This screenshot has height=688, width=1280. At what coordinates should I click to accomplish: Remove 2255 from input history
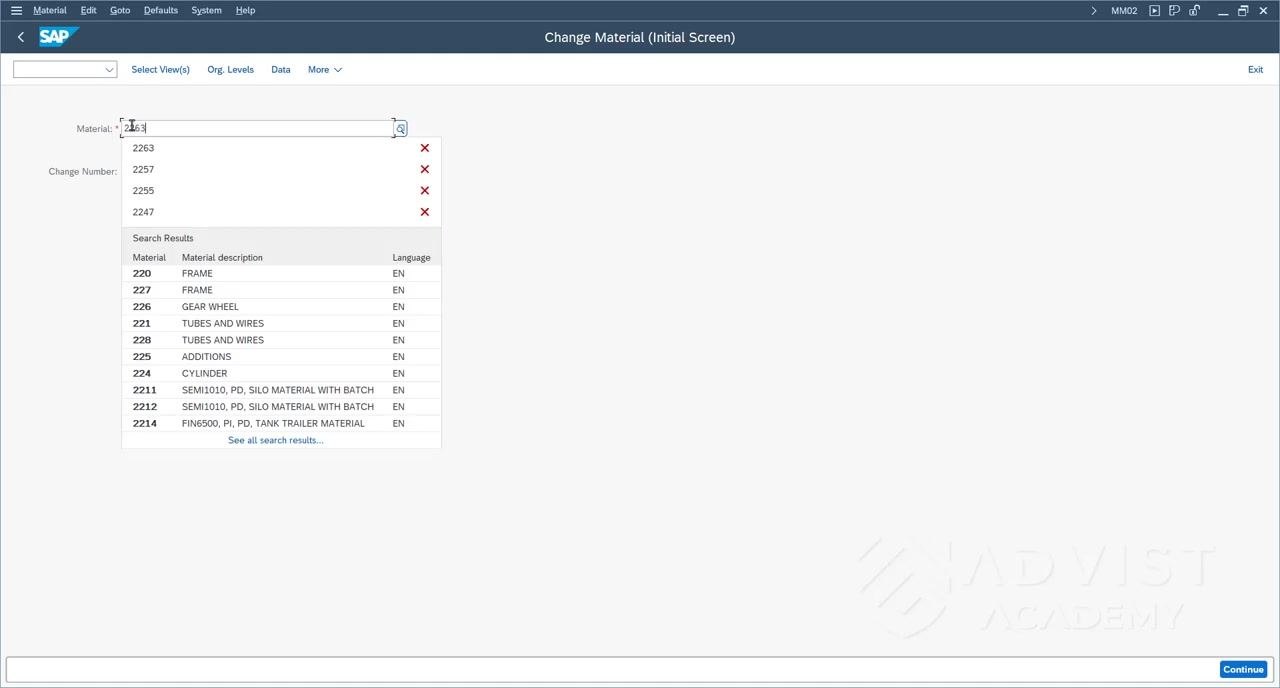tap(424, 191)
